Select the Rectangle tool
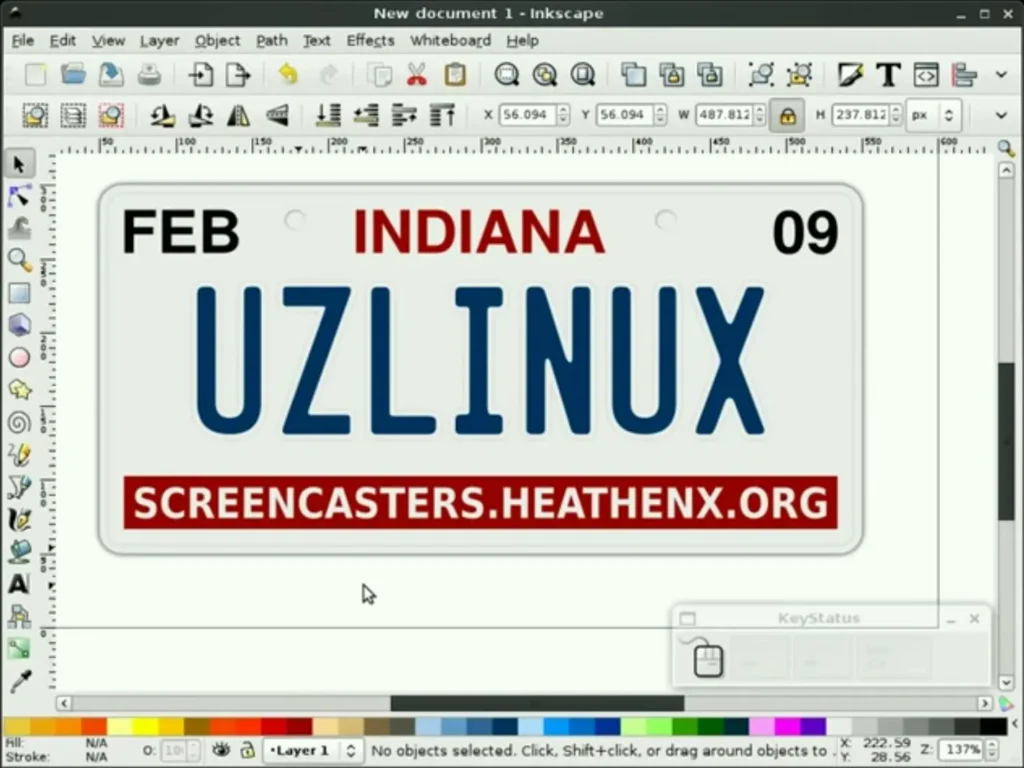The image size is (1024, 768). (x=19, y=293)
